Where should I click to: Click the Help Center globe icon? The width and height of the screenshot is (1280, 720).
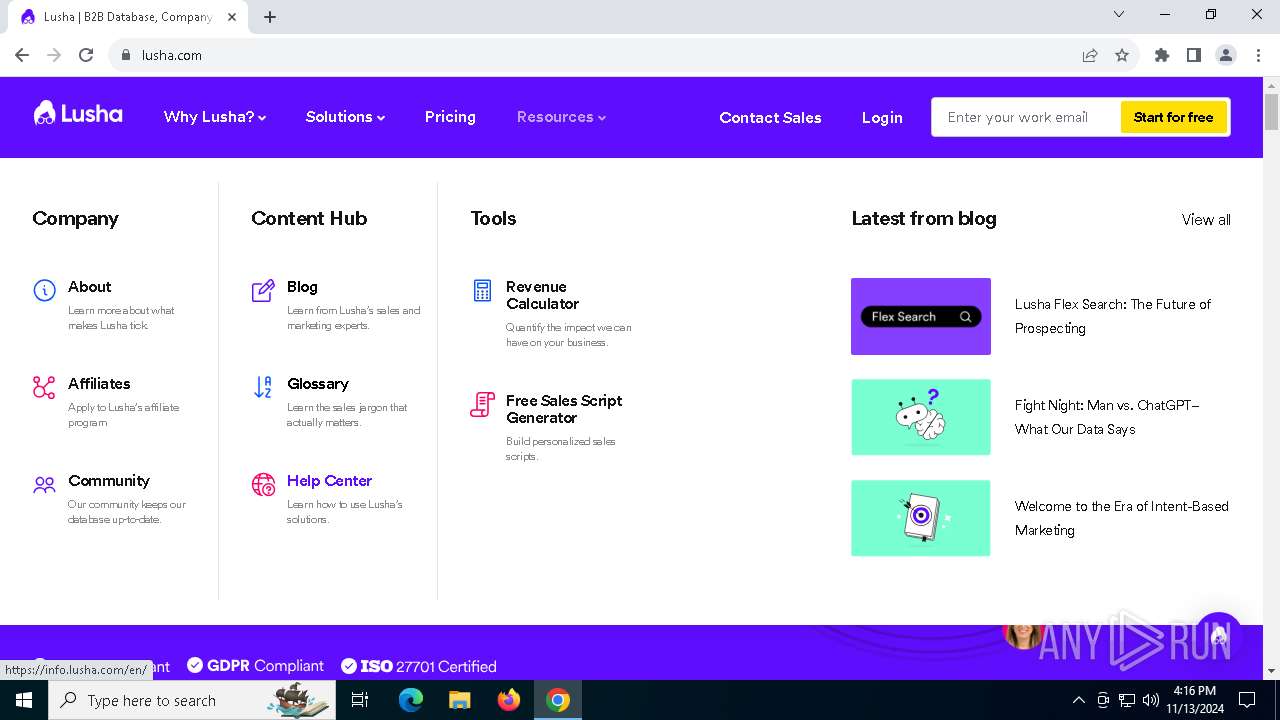tap(263, 485)
